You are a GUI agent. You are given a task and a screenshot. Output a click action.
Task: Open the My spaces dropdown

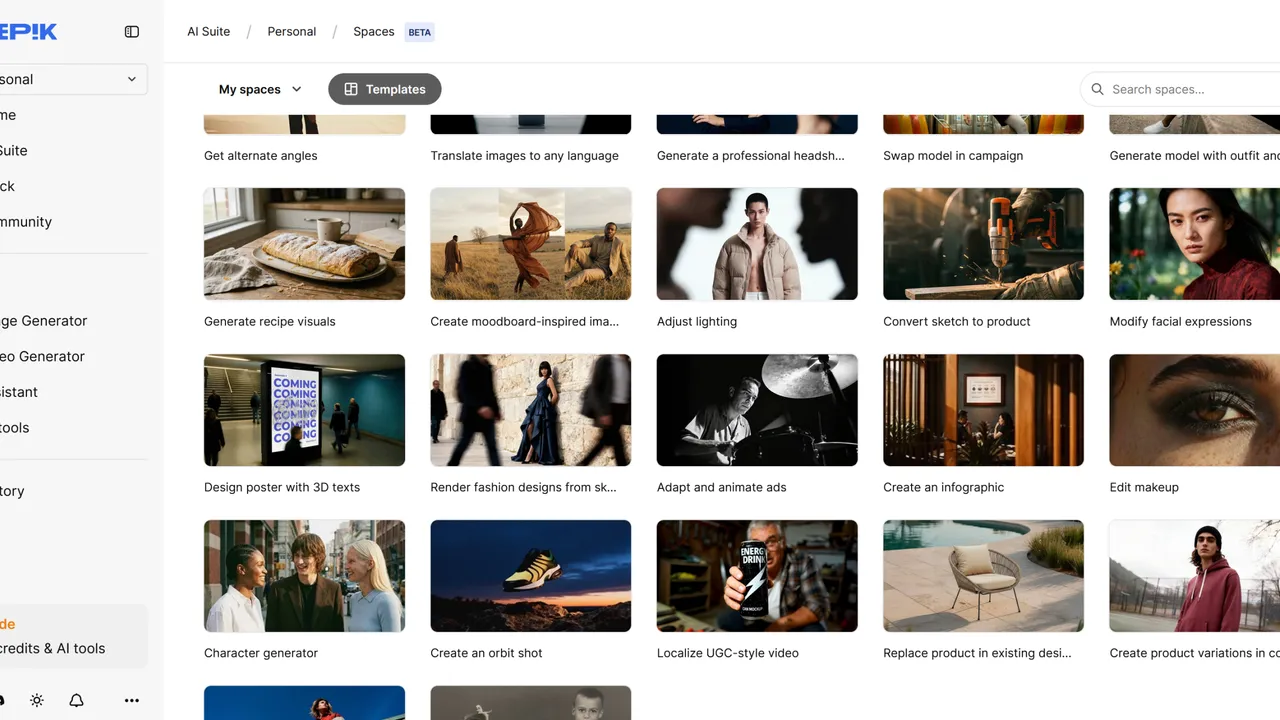coord(260,89)
